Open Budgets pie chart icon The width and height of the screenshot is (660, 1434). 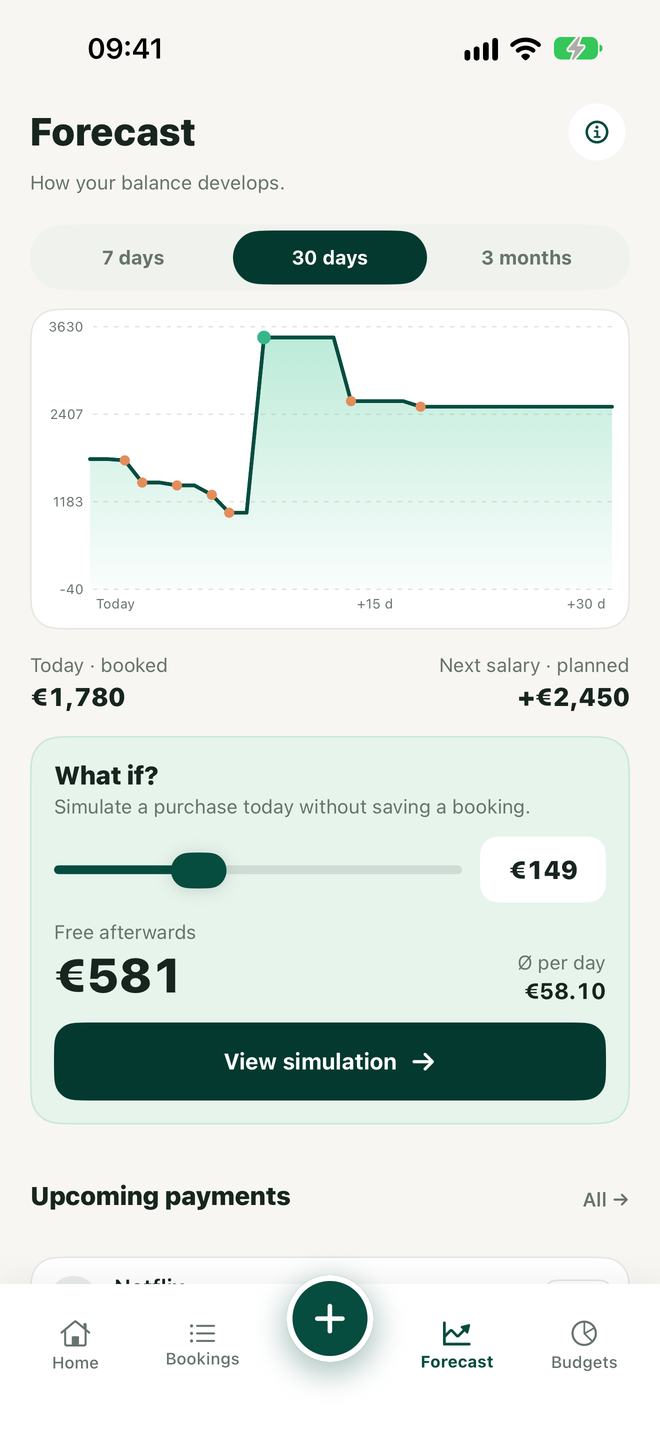pos(584,1333)
